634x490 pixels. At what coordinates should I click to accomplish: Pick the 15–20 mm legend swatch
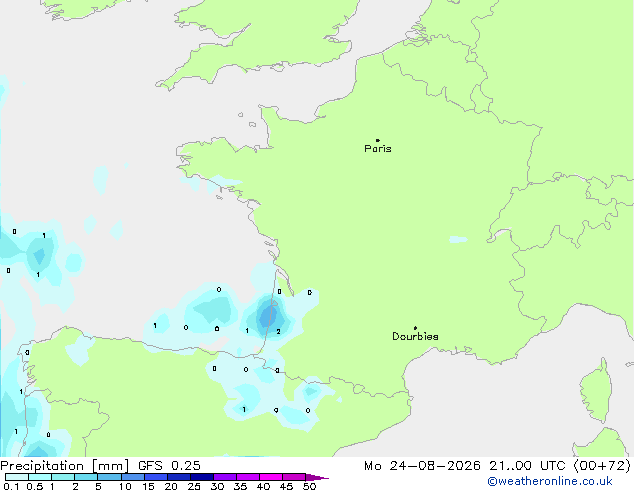pyautogui.click(x=156, y=477)
